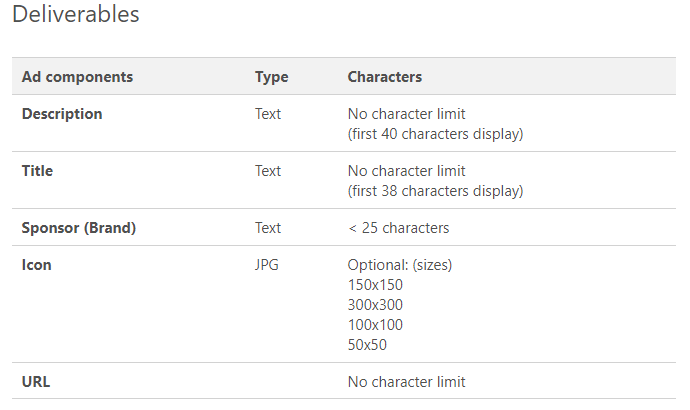Image resolution: width=690 pixels, height=410 pixels.
Task: Select the URL row label
Action: pyautogui.click(x=37, y=382)
